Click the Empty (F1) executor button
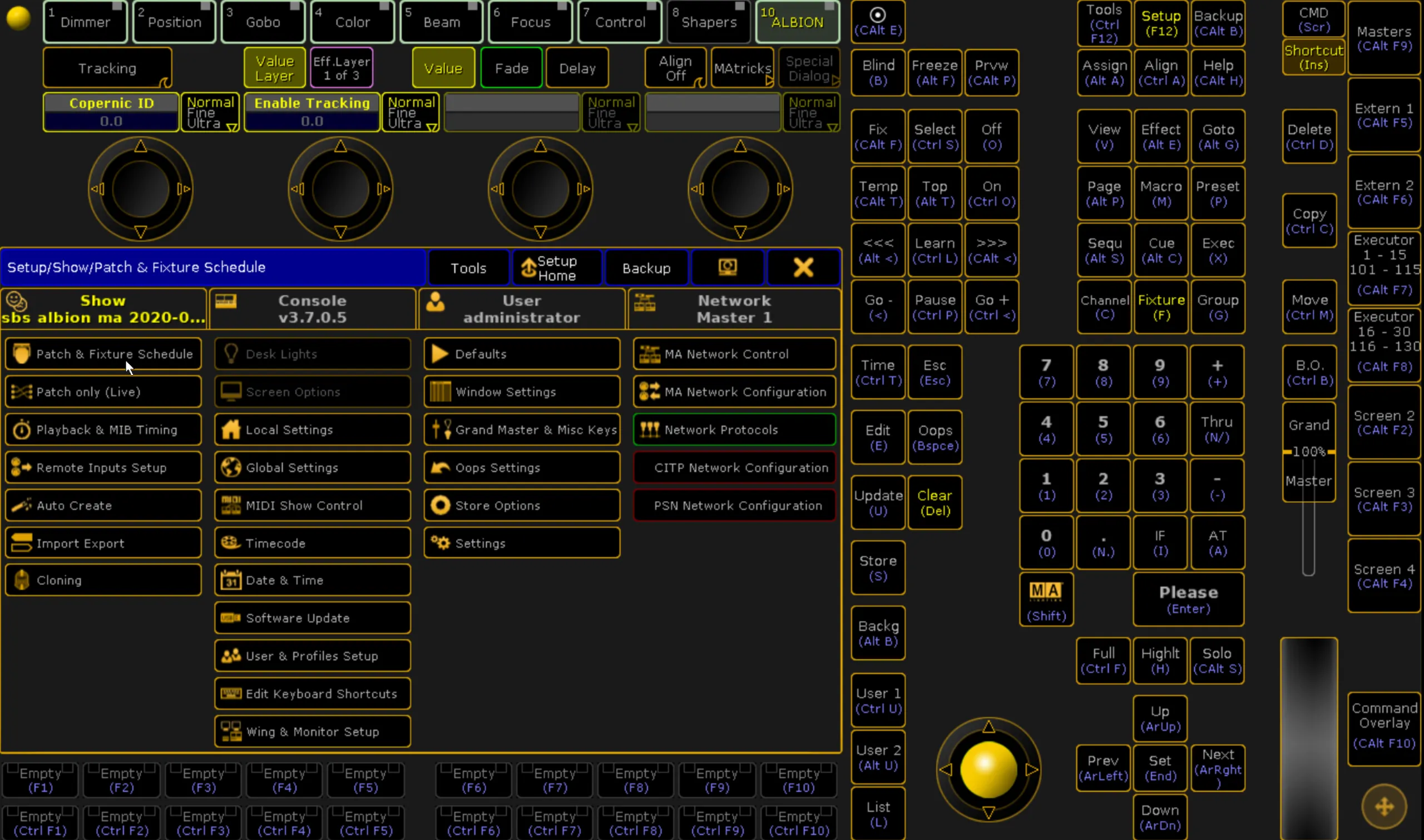 pos(39,779)
